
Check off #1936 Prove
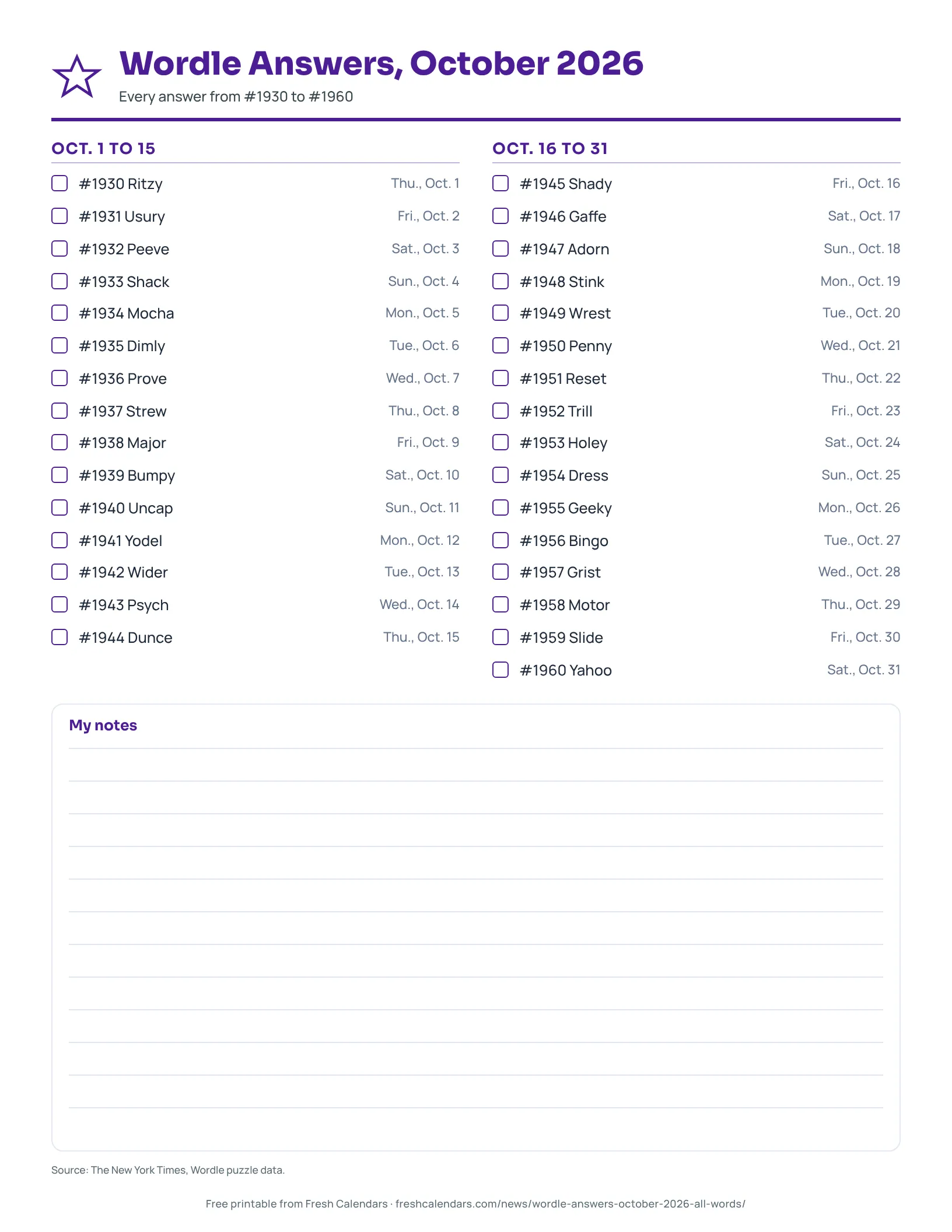pyautogui.click(x=60, y=378)
